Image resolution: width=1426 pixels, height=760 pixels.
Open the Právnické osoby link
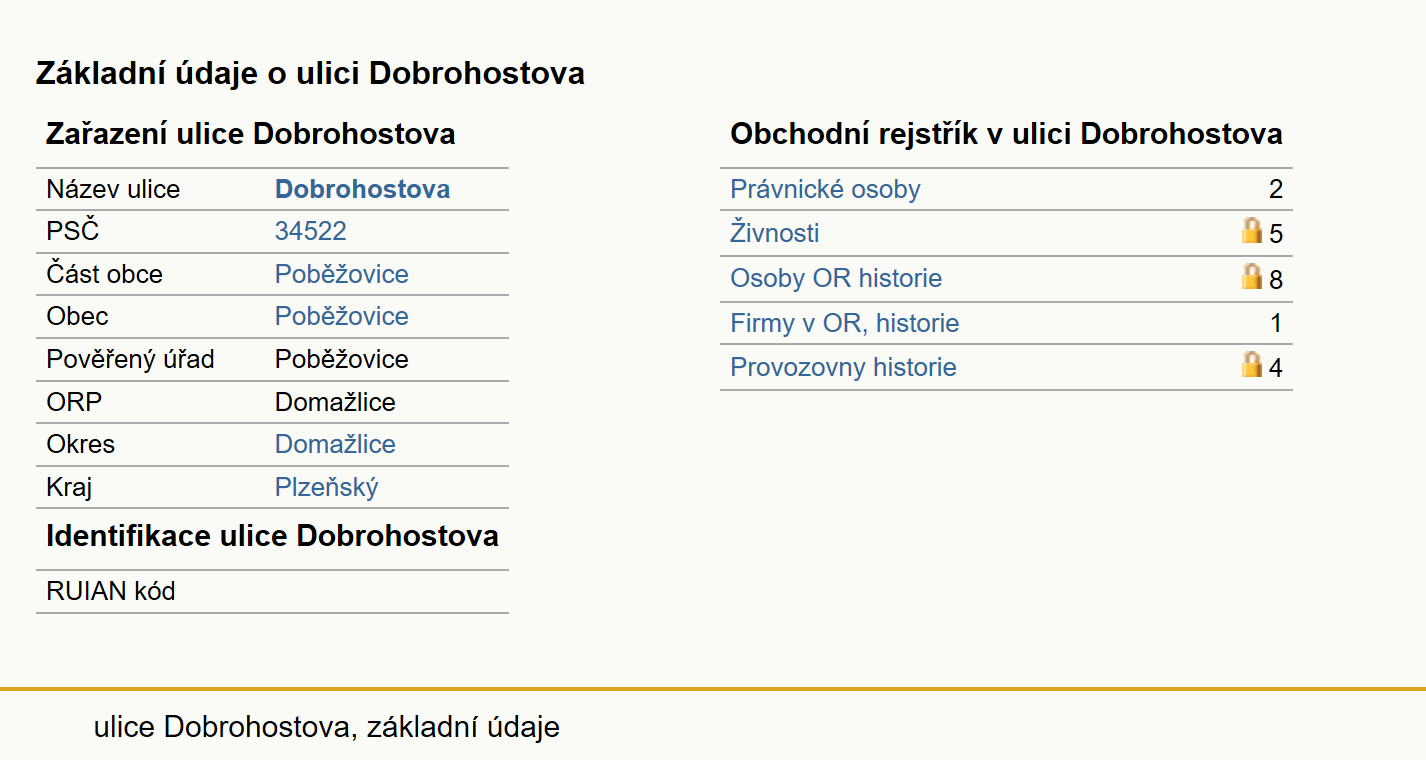click(x=825, y=189)
